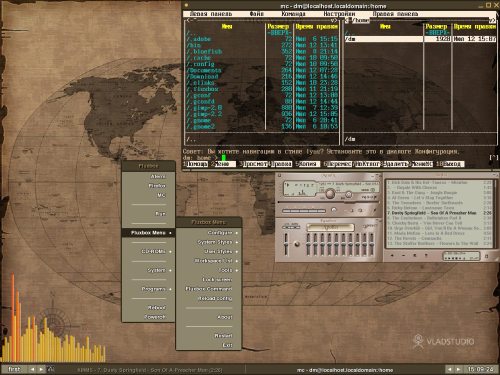This screenshot has height=375, width=500.
Task: Click function key 1 Помощь button
Action: (x=197, y=164)
